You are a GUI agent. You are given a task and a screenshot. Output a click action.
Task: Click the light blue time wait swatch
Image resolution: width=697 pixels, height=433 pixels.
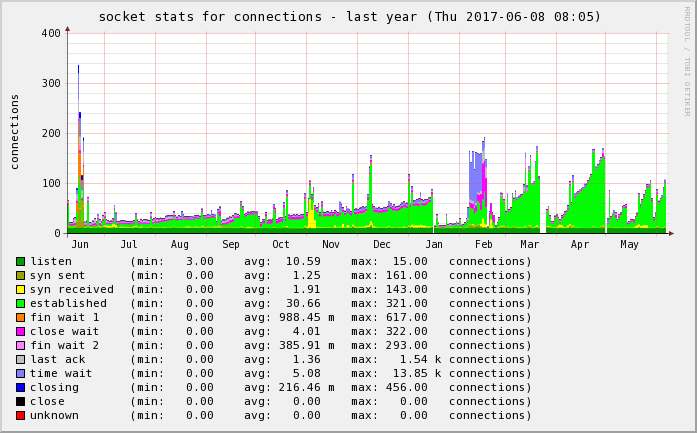20,373
